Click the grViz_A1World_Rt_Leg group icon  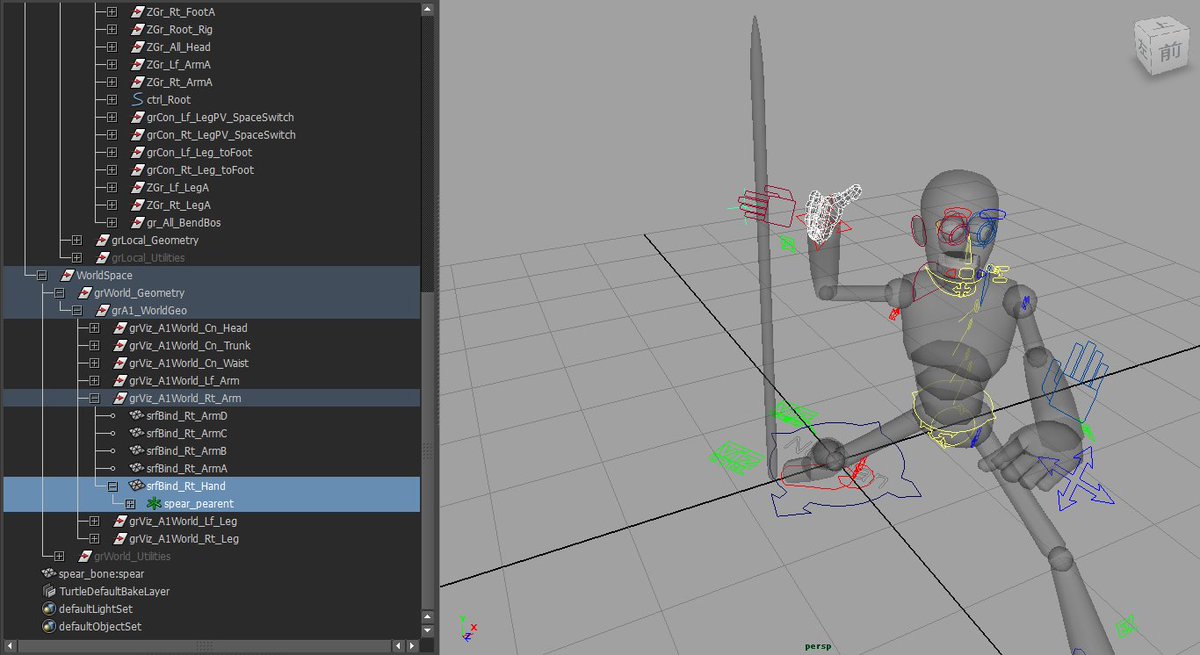pyautogui.click(x=119, y=539)
